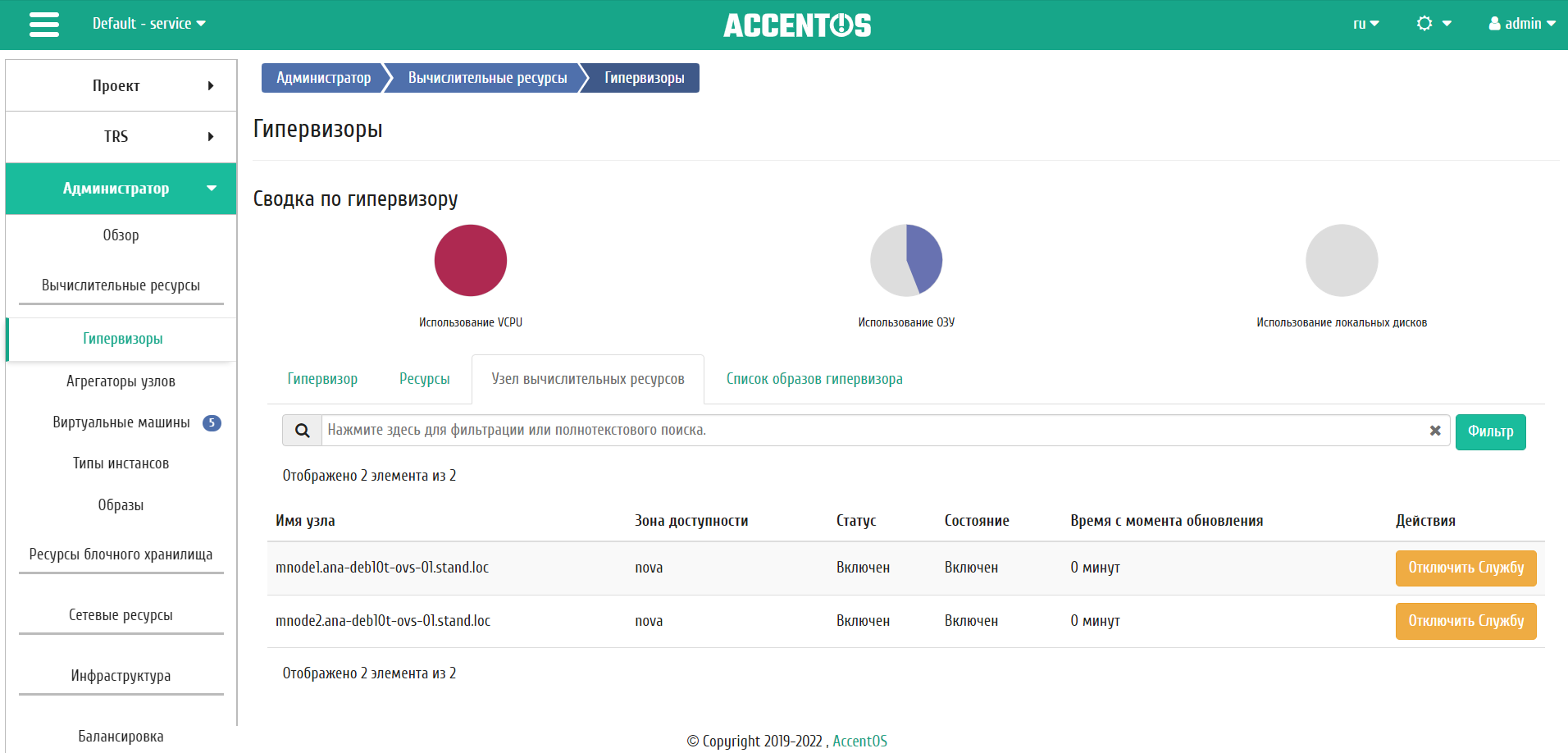1568x753 pixels.
Task: Focus the filter search input field
Action: [x=873, y=431]
